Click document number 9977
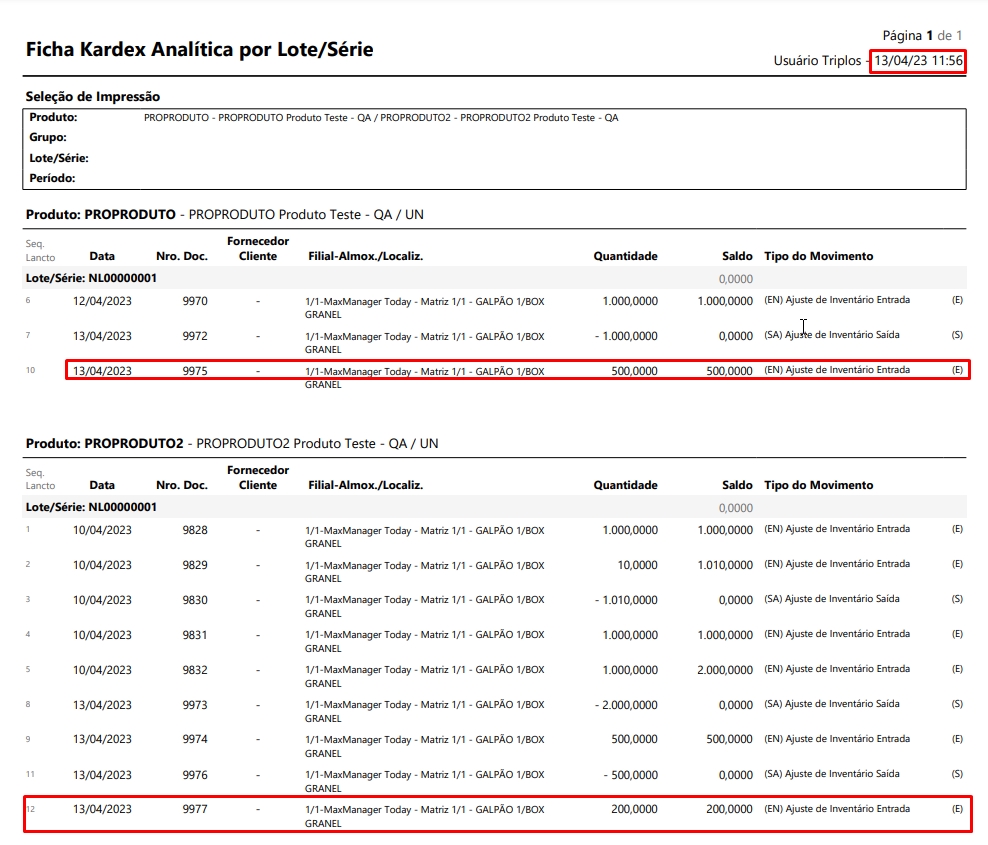988x845 pixels. point(195,809)
